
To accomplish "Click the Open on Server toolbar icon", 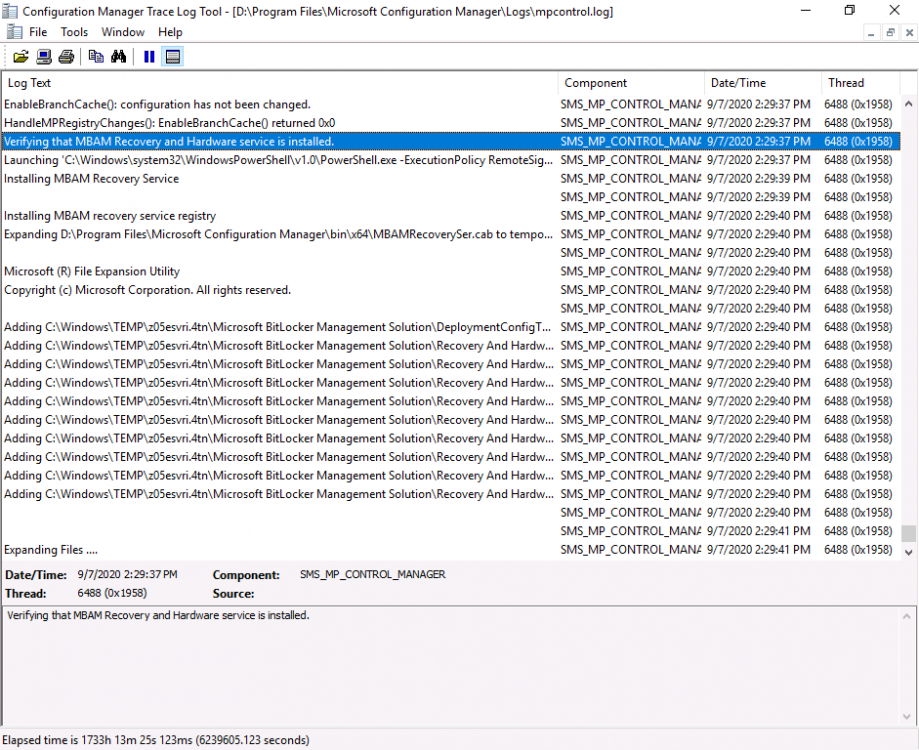I will (44, 57).
